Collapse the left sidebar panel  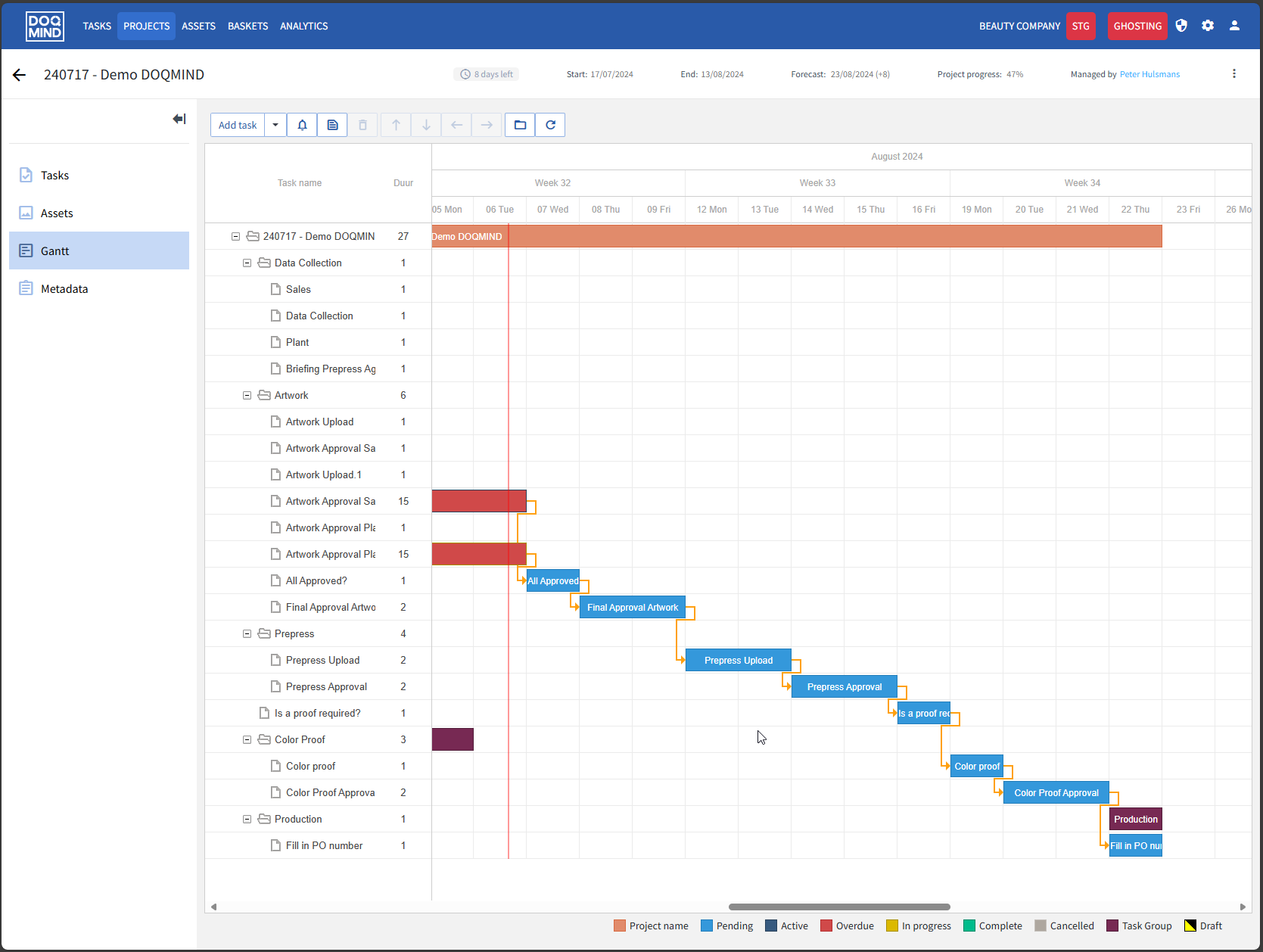(179, 119)
